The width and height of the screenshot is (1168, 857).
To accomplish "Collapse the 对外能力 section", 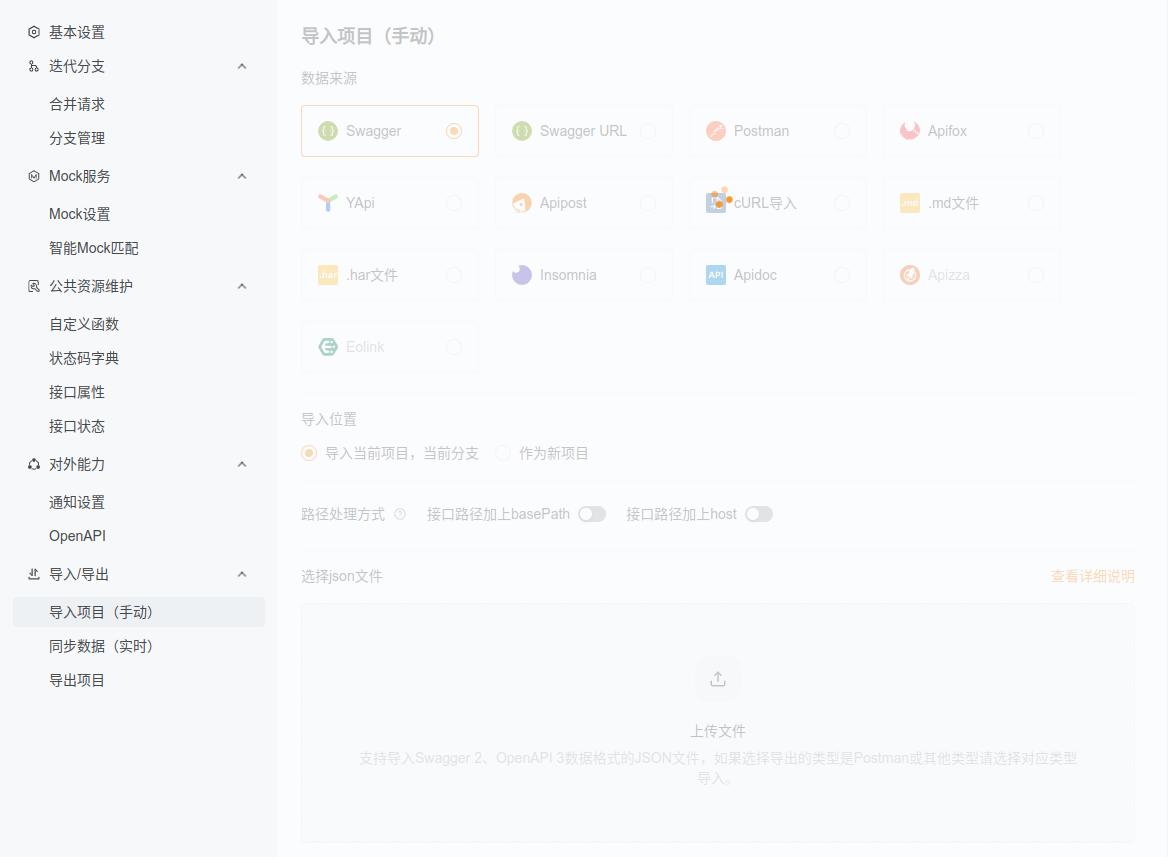I will 241,464.
